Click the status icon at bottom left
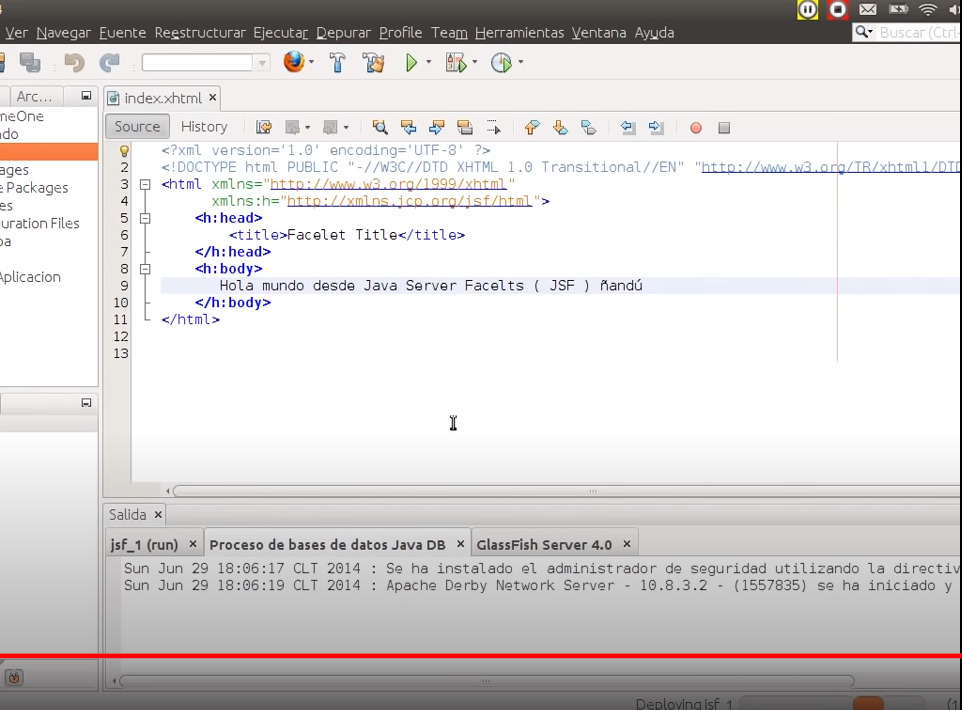The image size is (962, 710). pyautogui.click(x=13, y=677)
